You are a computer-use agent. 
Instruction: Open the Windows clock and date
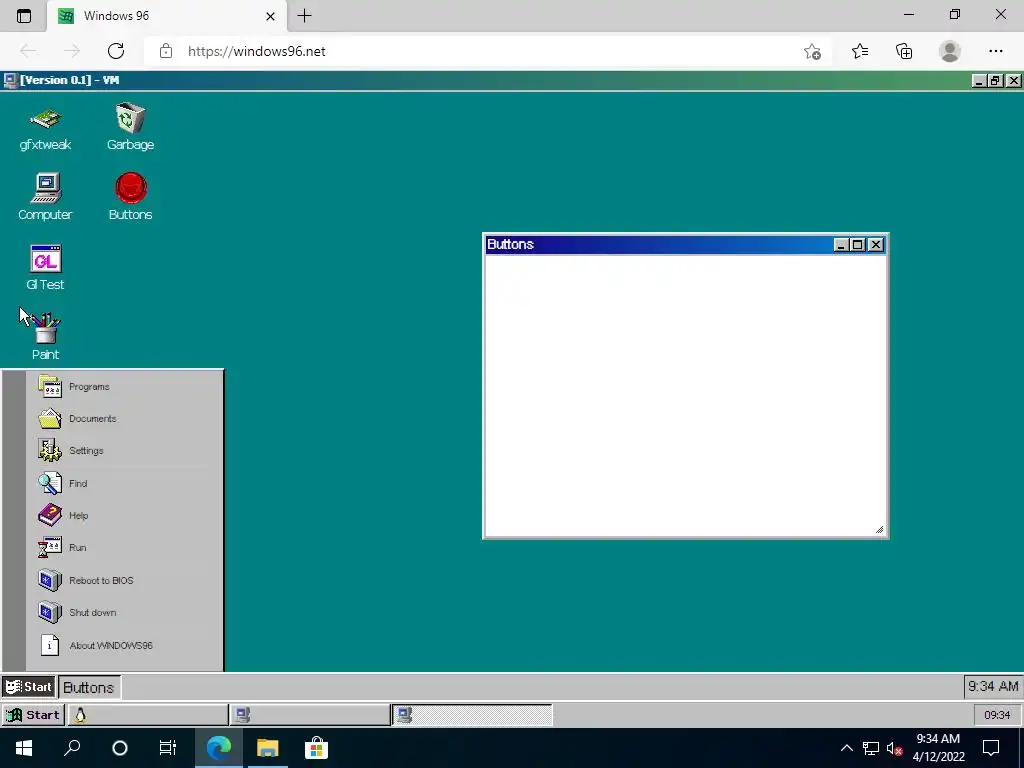pyautogui.click(x=938, y=748)
